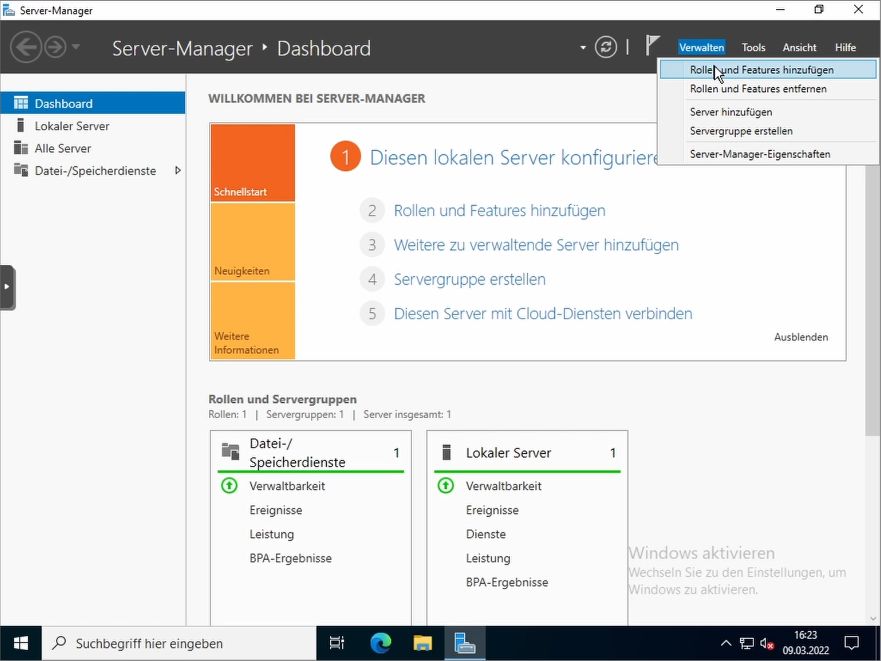Select the Weitere Informationen tile
This screenshot has height=661, width=881.
tap(253, 320)
